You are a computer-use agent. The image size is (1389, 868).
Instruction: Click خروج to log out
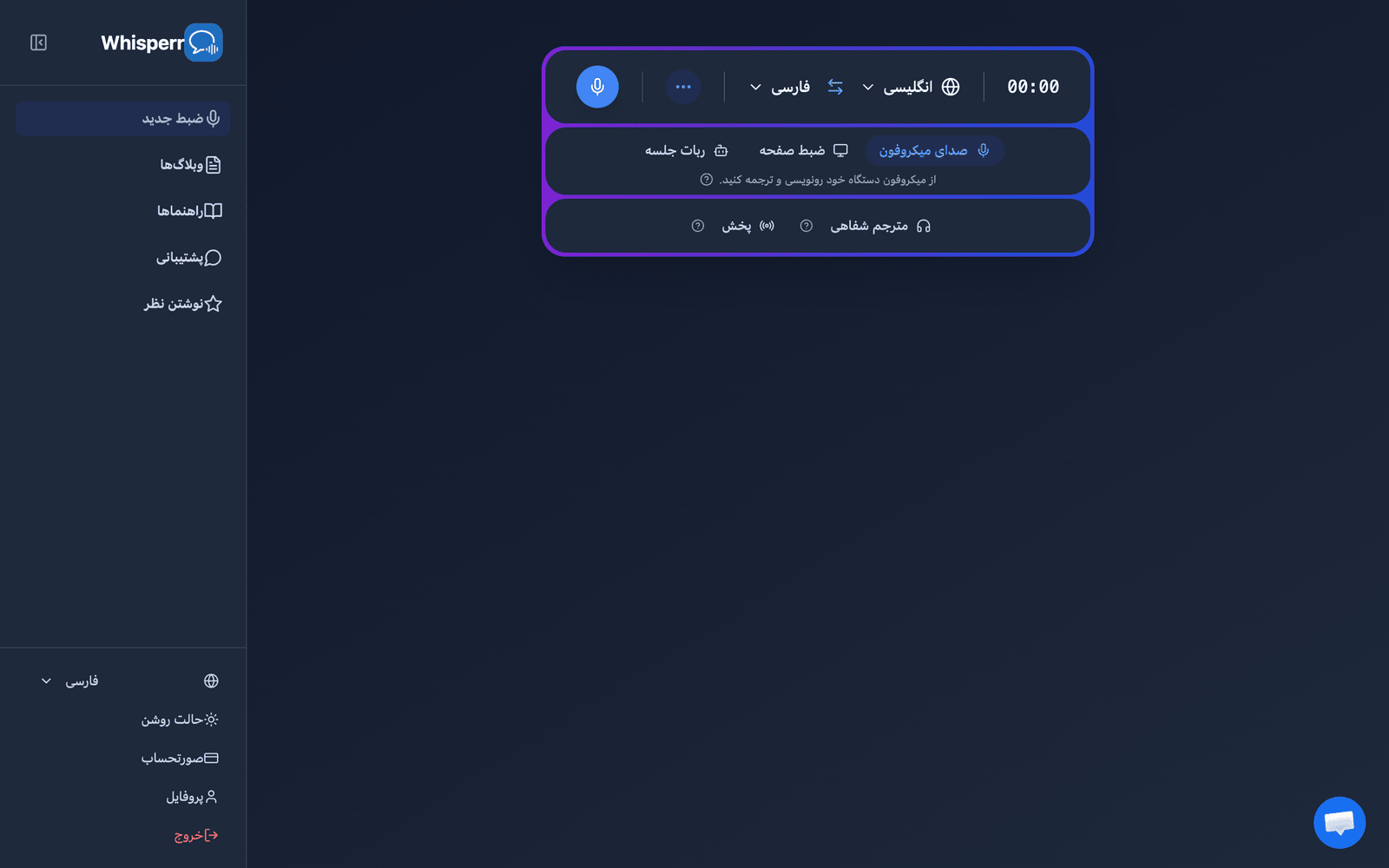[x=196, y=835]
